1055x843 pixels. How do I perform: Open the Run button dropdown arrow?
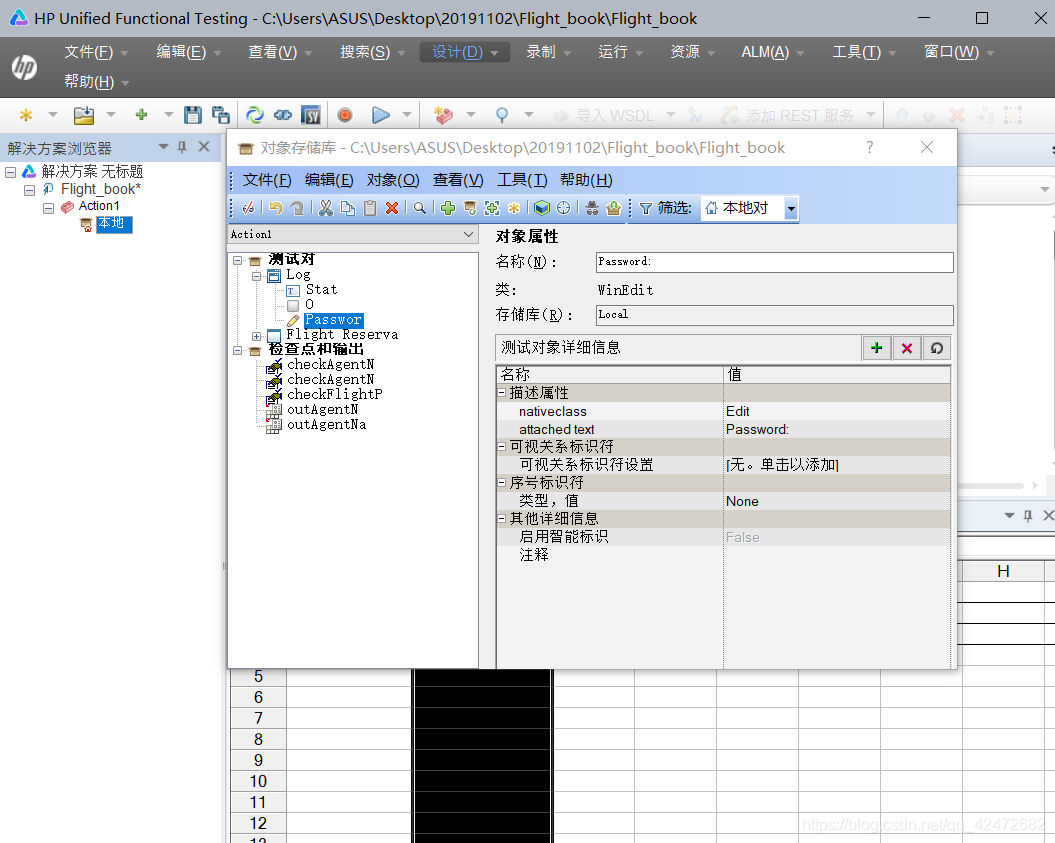406,115
